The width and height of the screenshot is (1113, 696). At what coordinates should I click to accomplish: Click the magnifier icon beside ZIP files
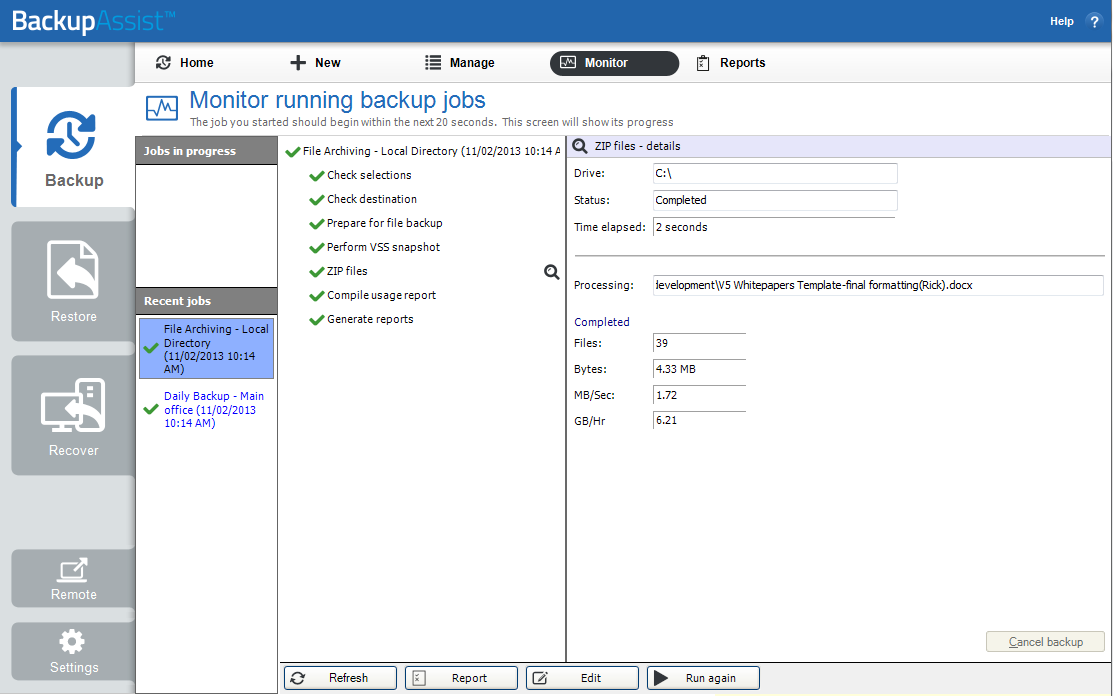[552, 272]
